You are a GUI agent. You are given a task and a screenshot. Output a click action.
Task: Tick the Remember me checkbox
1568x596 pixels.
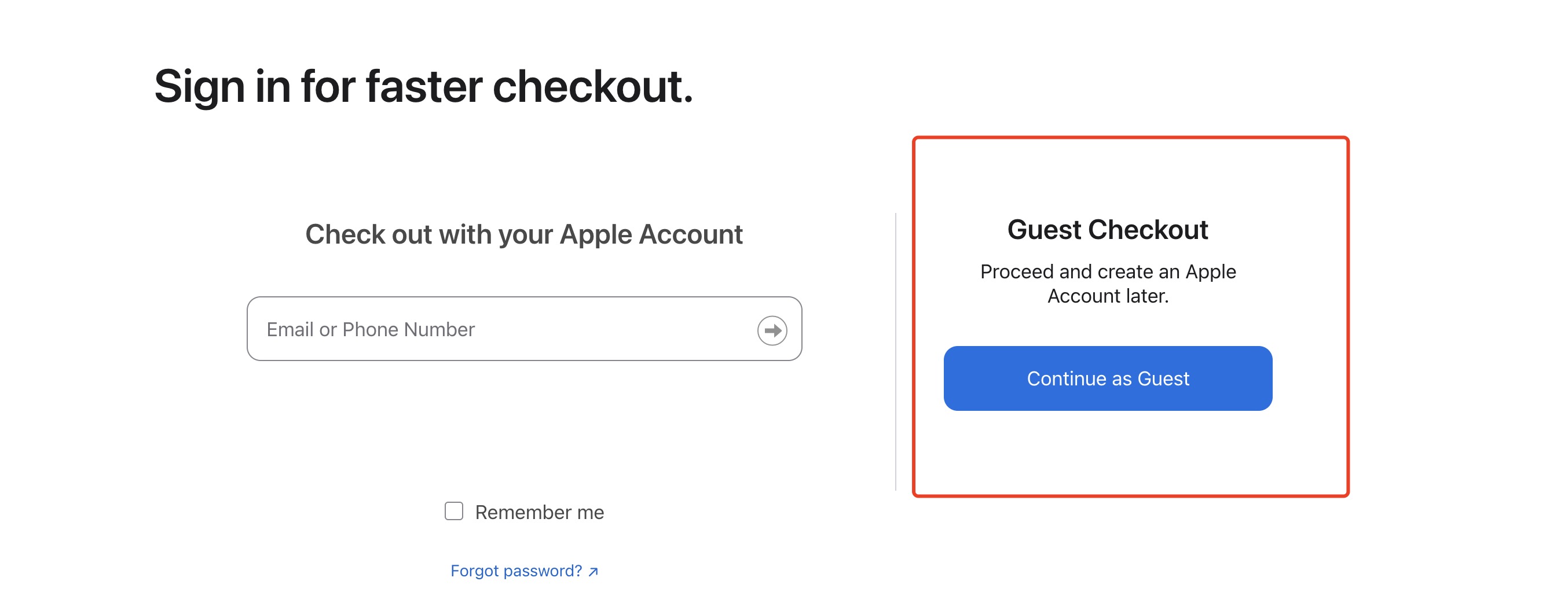point(453,511)
